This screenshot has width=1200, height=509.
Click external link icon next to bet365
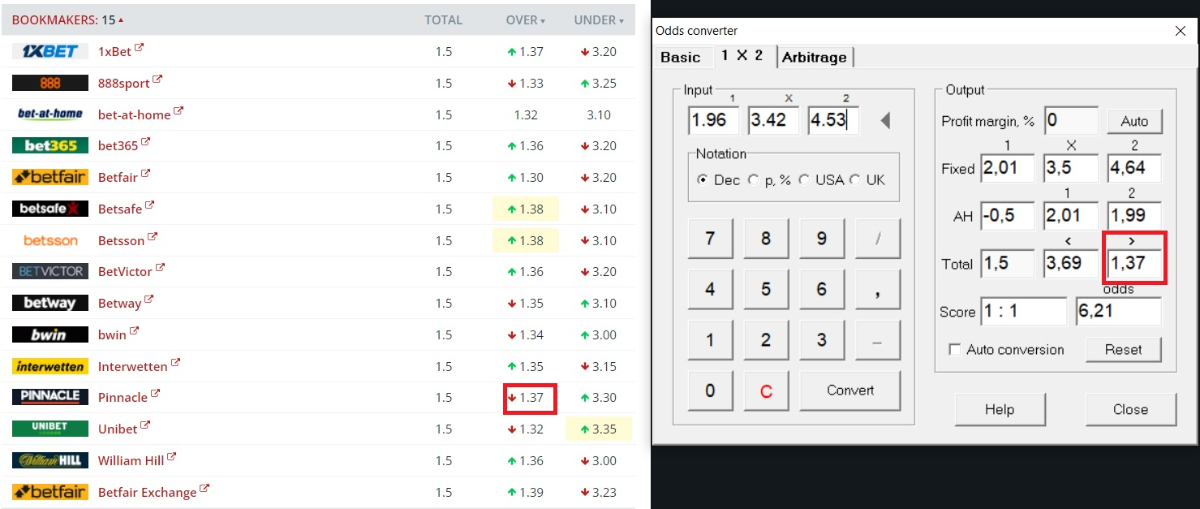(145, 143)
